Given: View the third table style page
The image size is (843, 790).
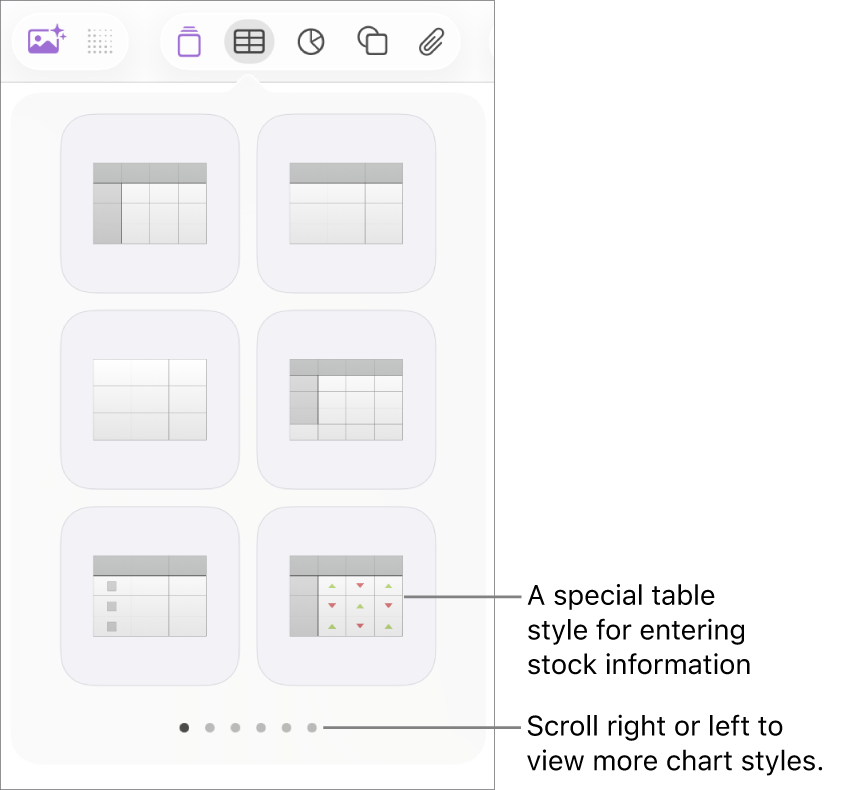Looking at the screenshot, I should [235, 728].
